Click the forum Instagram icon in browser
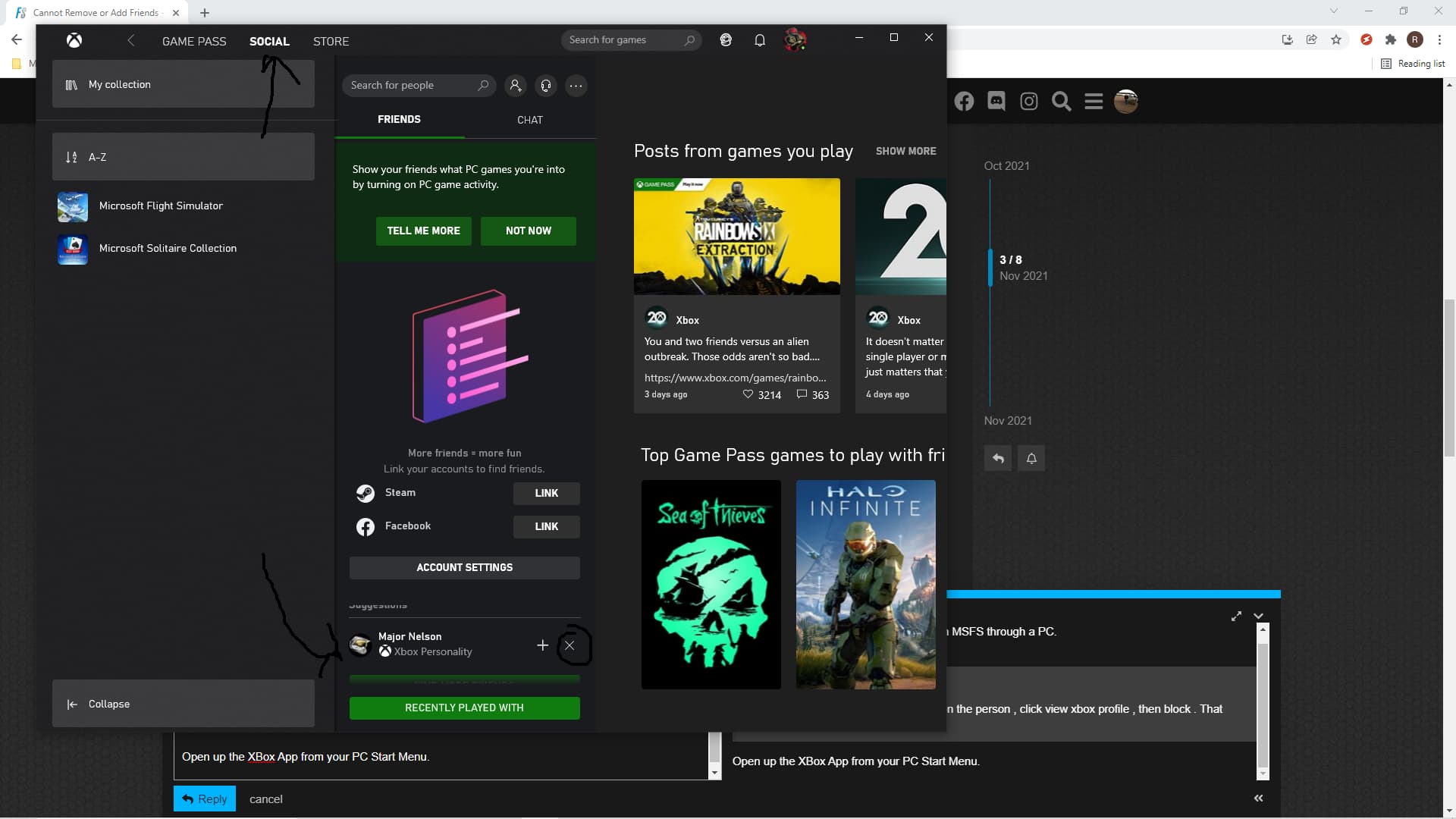Screen dimensions: 1456x819 point(1029,101)
